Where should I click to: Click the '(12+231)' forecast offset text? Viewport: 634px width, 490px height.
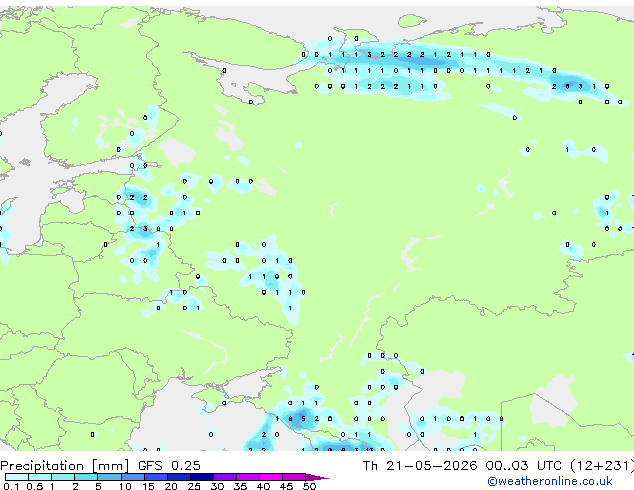coord(602,466)
